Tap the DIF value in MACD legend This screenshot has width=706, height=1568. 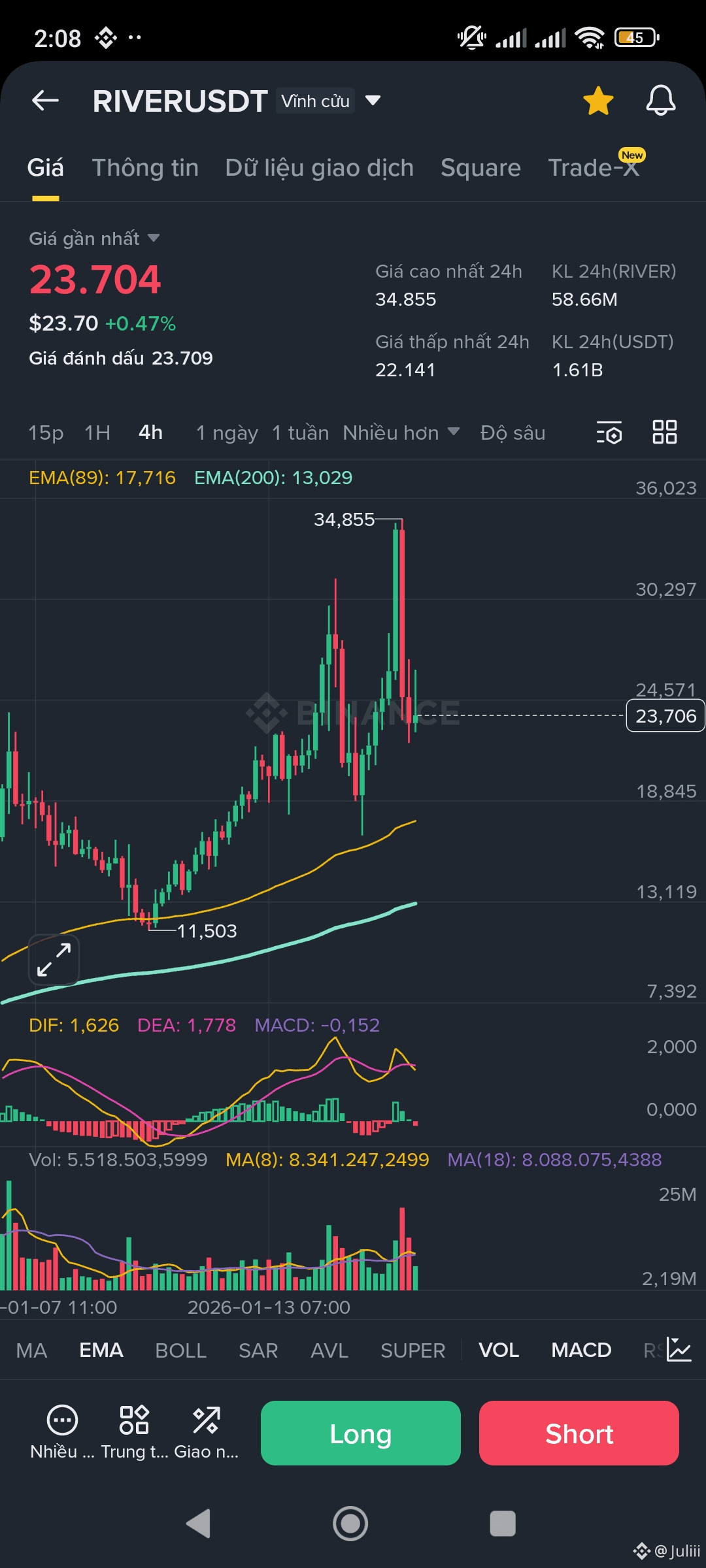(74, 1025)
